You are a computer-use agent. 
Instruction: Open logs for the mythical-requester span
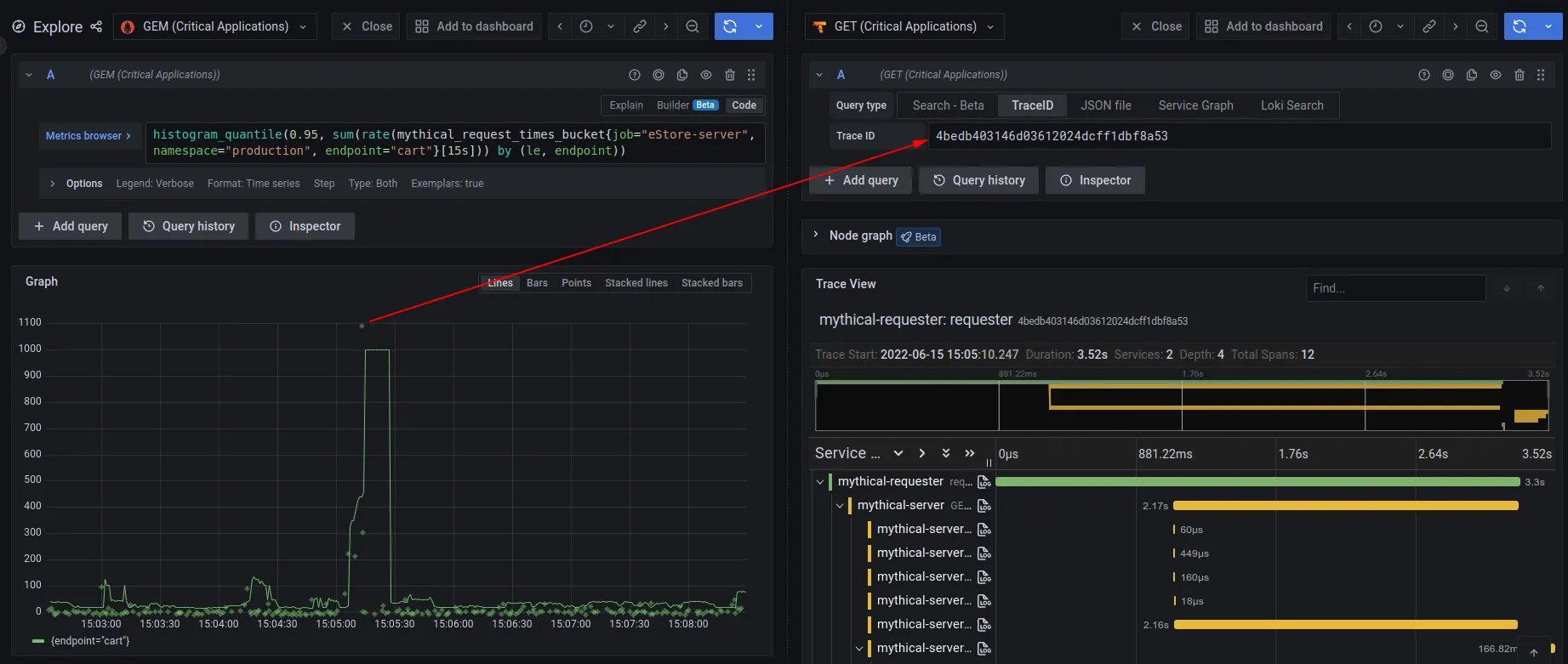click(x=984, y=482)
